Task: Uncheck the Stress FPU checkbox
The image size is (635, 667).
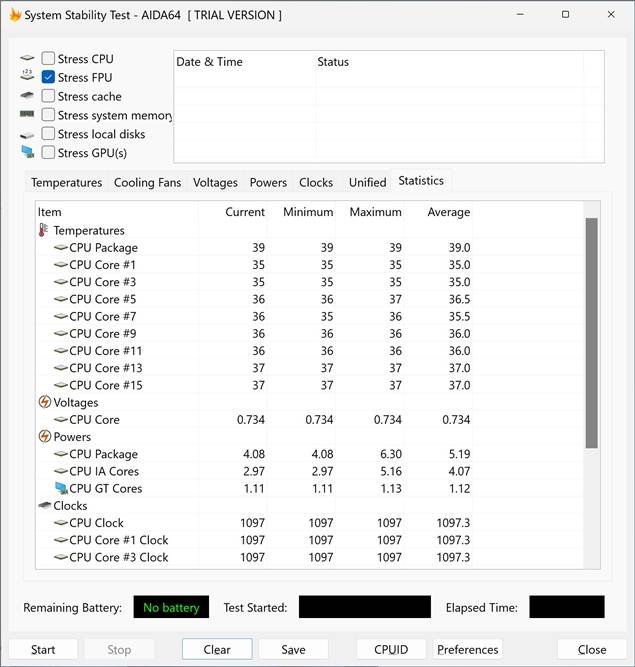Action: [x=48, y=78]
